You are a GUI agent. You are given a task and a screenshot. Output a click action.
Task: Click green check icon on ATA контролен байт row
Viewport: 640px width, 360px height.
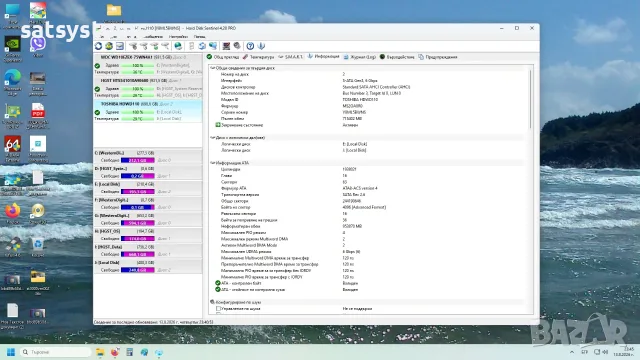coord(218,283)
